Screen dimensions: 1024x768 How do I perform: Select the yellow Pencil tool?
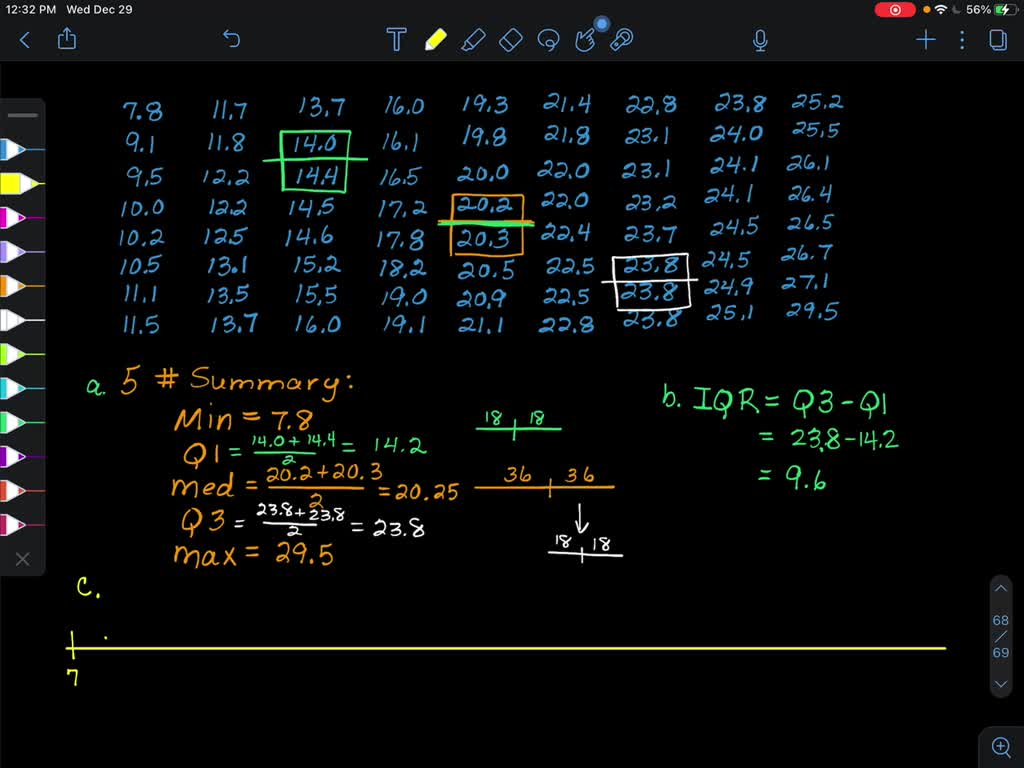point(436,40)
